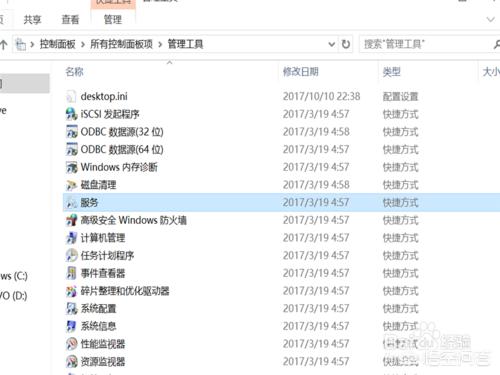
Task: Click the 磁盘清理 icon
Action: pyautogui.click(x=71, y=185)
